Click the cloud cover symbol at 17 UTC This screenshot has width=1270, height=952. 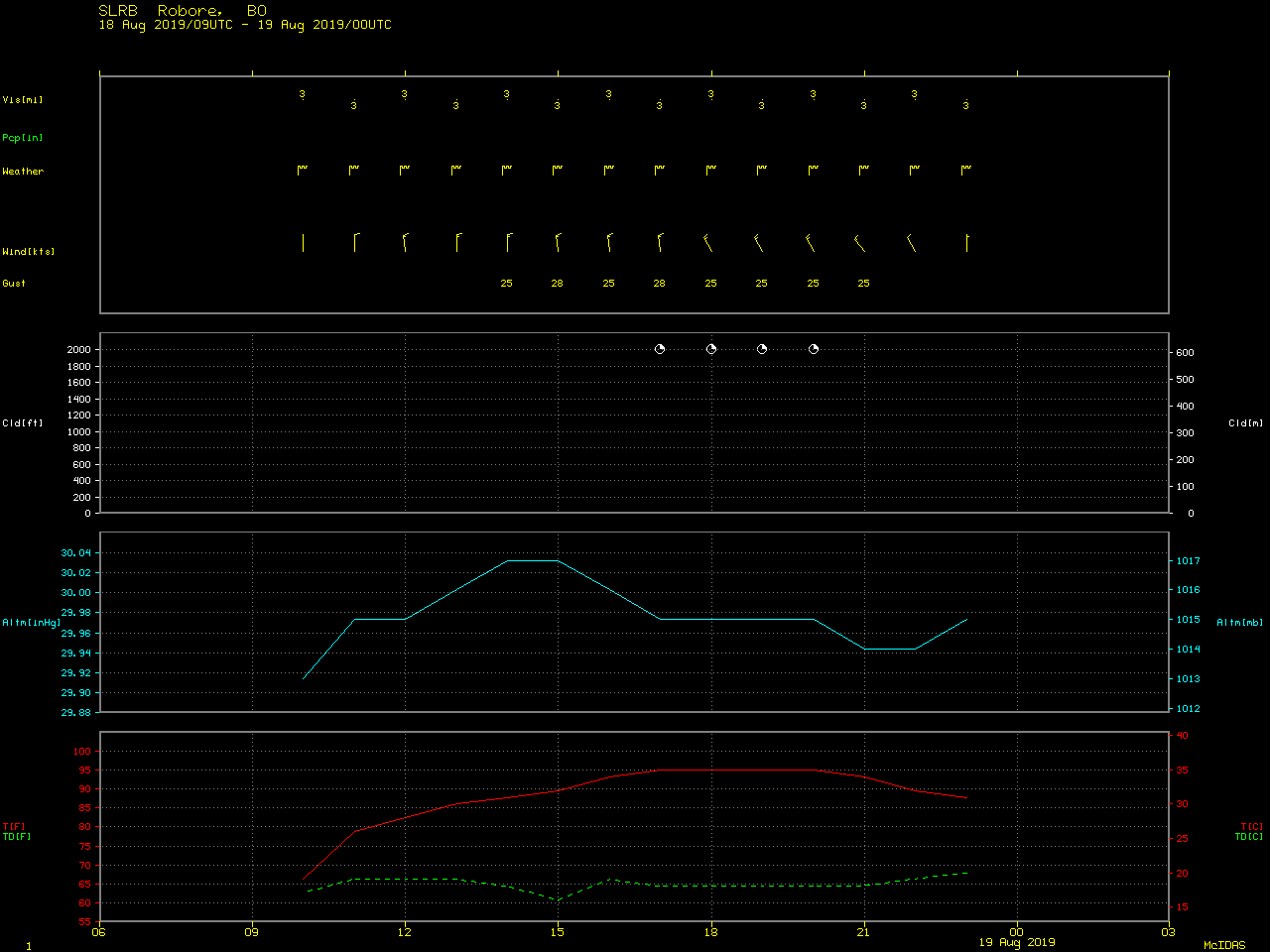tap(660, 349)
